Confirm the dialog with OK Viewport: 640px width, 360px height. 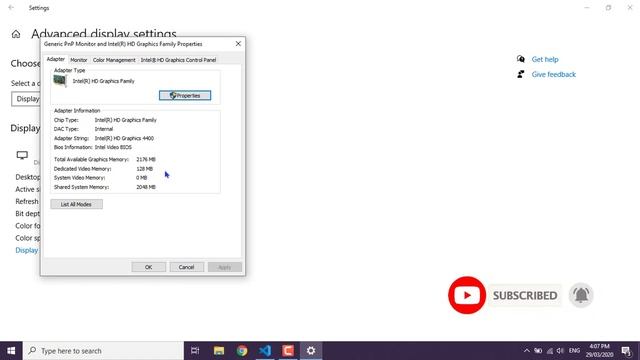pos(149,267)
